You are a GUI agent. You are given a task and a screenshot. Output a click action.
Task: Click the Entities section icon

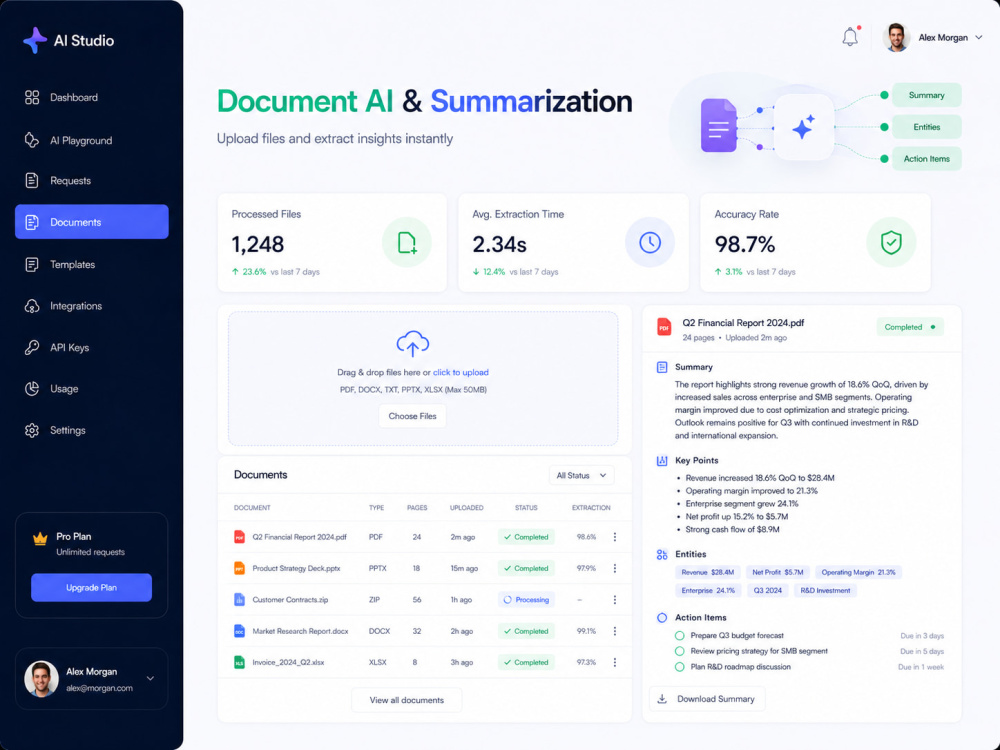point(662,555)
